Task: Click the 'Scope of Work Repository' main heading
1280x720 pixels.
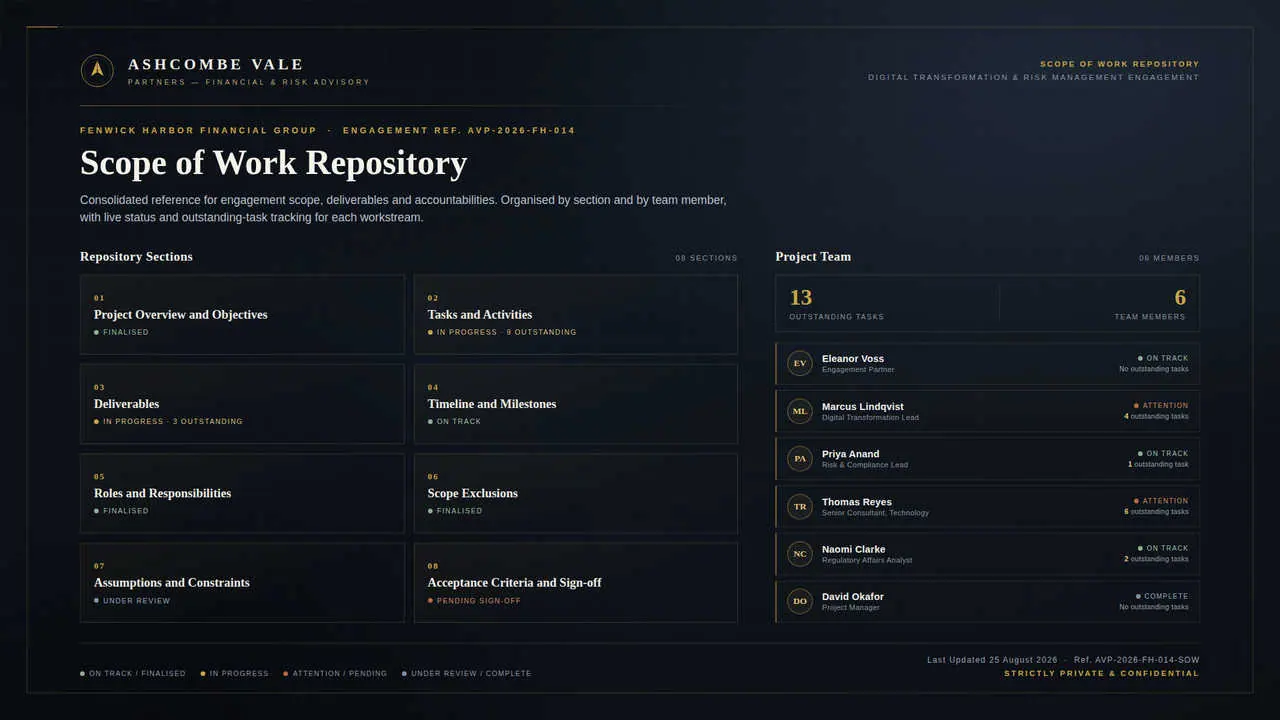Action: click(x=273, y=163)
